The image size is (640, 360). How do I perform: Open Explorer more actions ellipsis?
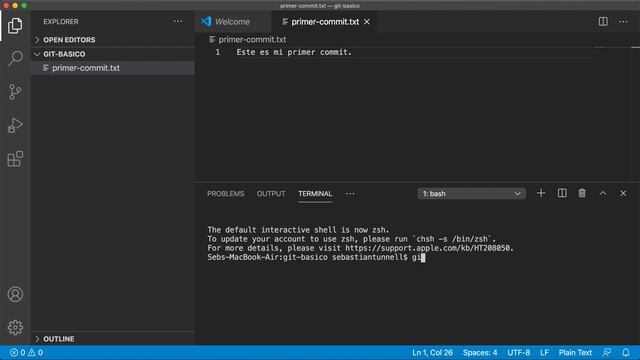pos(178,21)
